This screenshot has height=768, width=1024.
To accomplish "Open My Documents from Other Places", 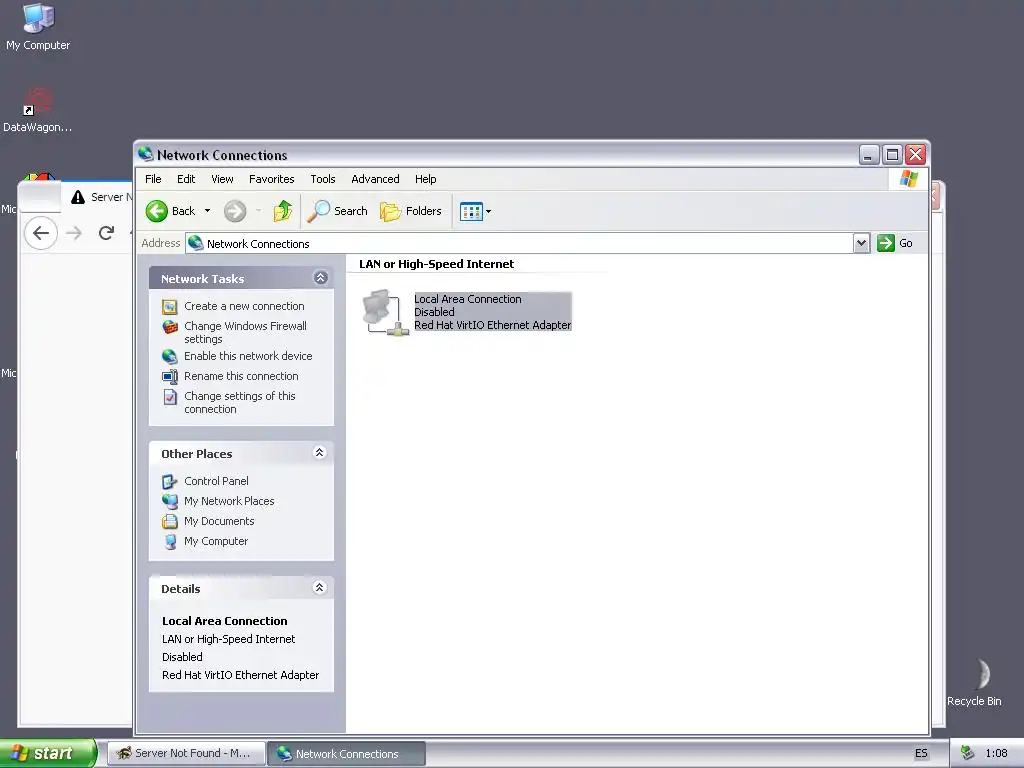I will 219,521.
